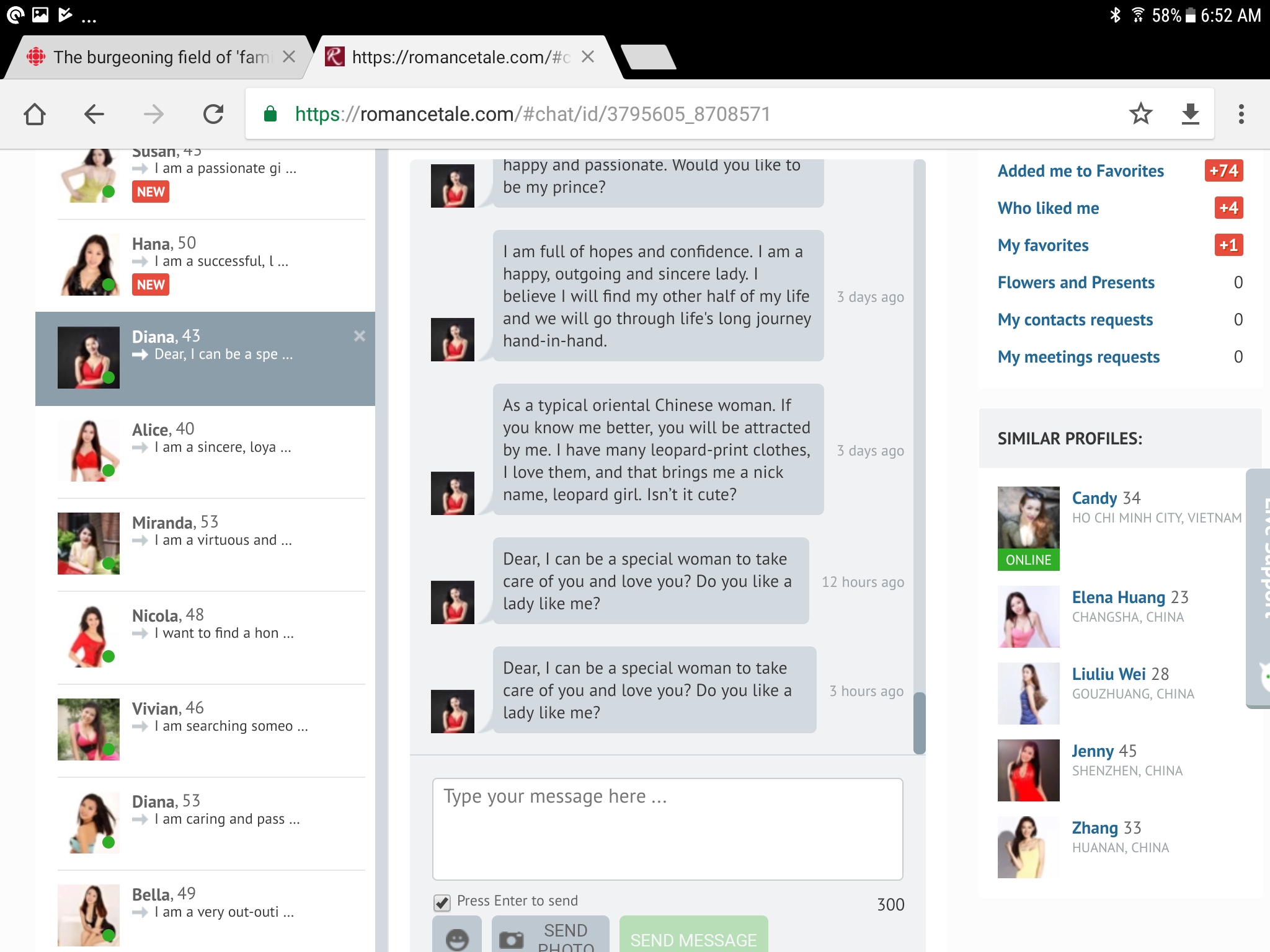Open the browser three-dot menu

pos(1241,114)
